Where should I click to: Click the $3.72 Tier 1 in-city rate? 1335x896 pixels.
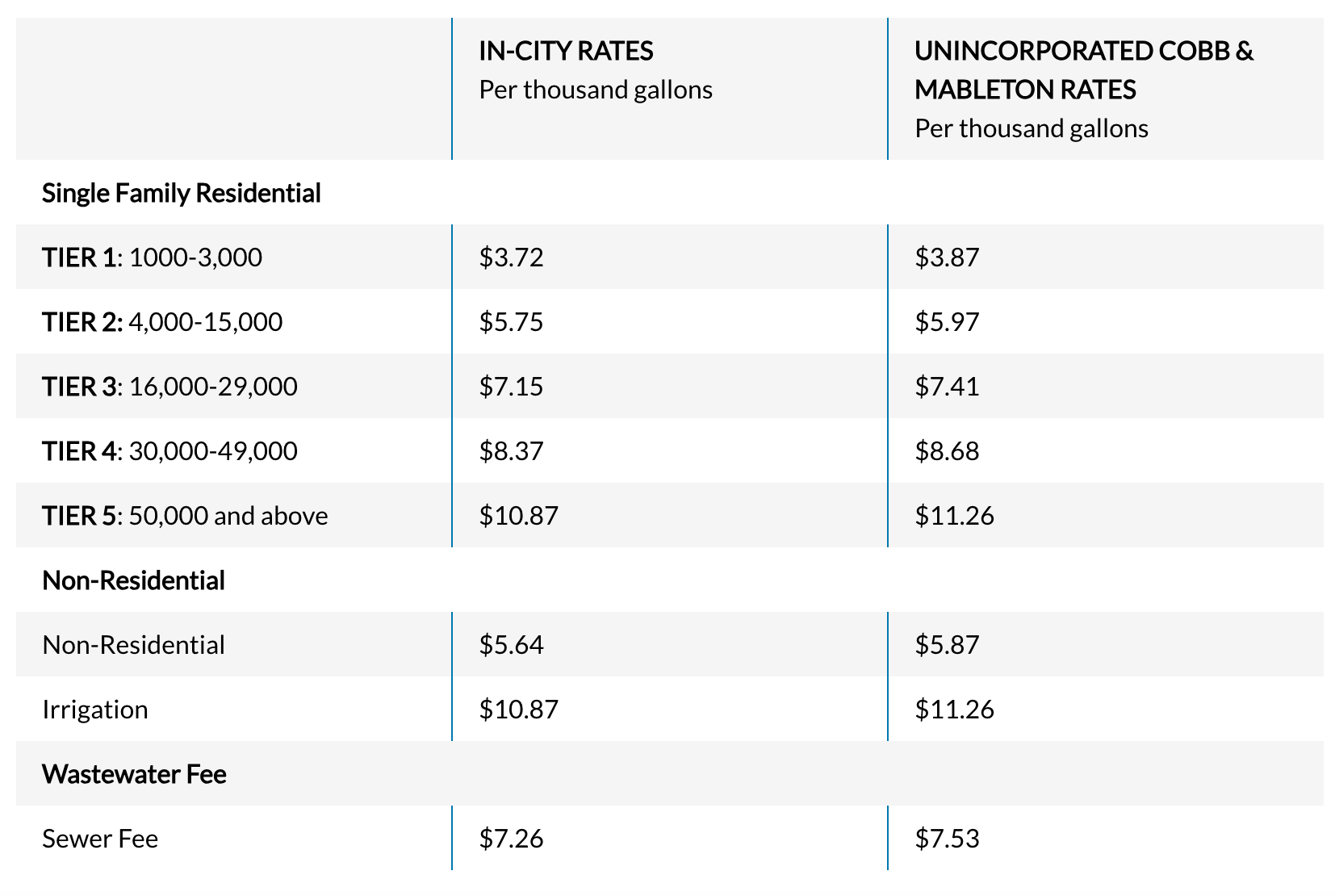coord(511,257)
